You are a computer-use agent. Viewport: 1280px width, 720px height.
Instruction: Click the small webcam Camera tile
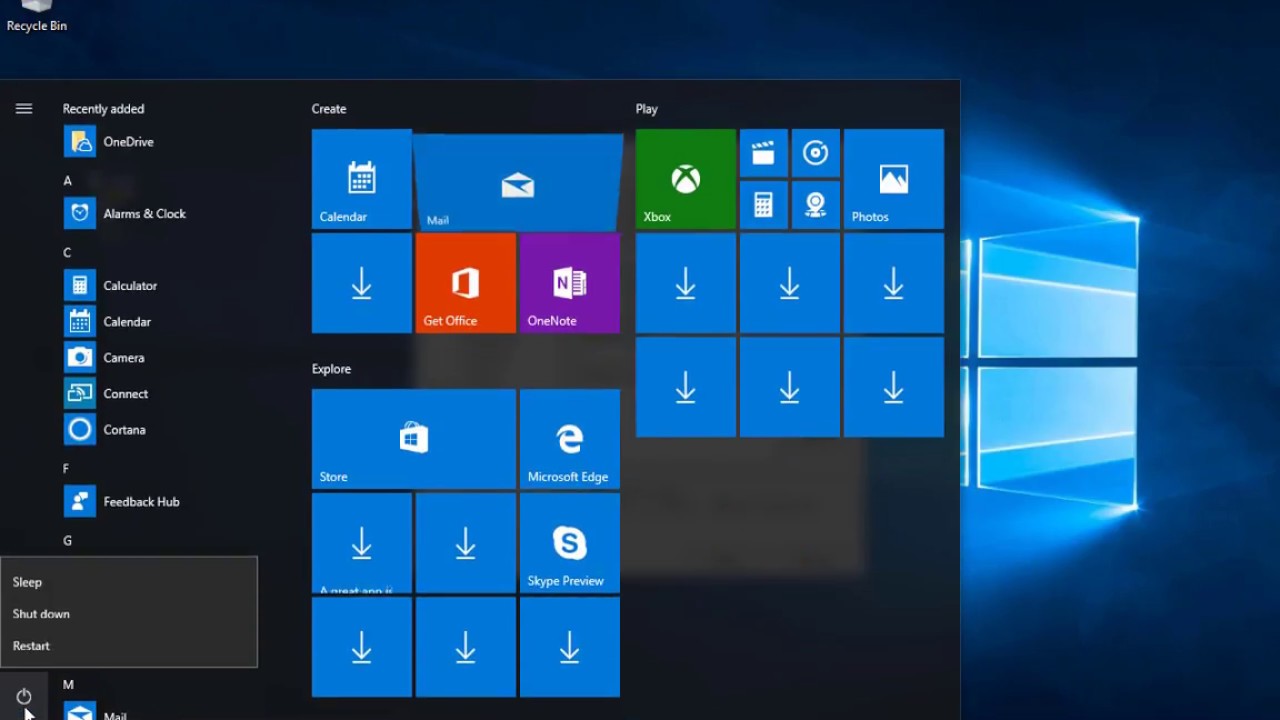[x=816, y=205]
